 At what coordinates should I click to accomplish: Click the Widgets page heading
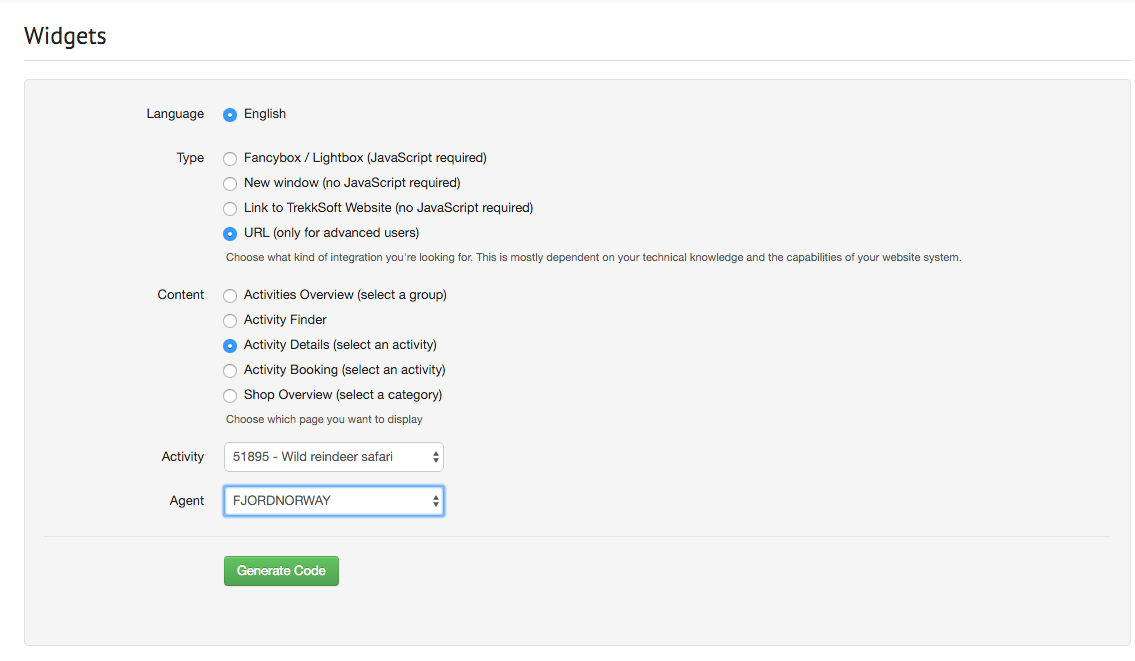coord(65,35)
